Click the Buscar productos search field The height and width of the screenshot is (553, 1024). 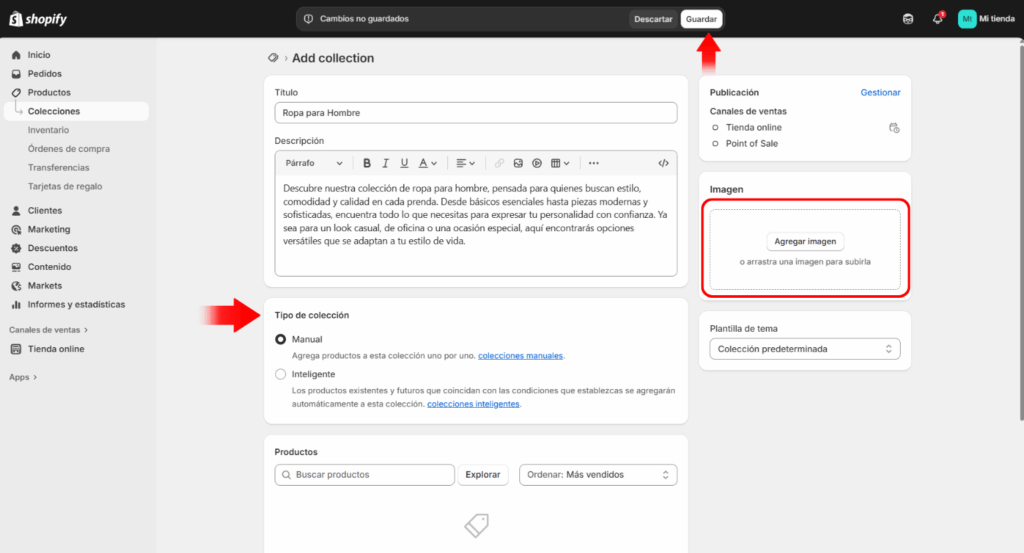click(x=365, y=475)
